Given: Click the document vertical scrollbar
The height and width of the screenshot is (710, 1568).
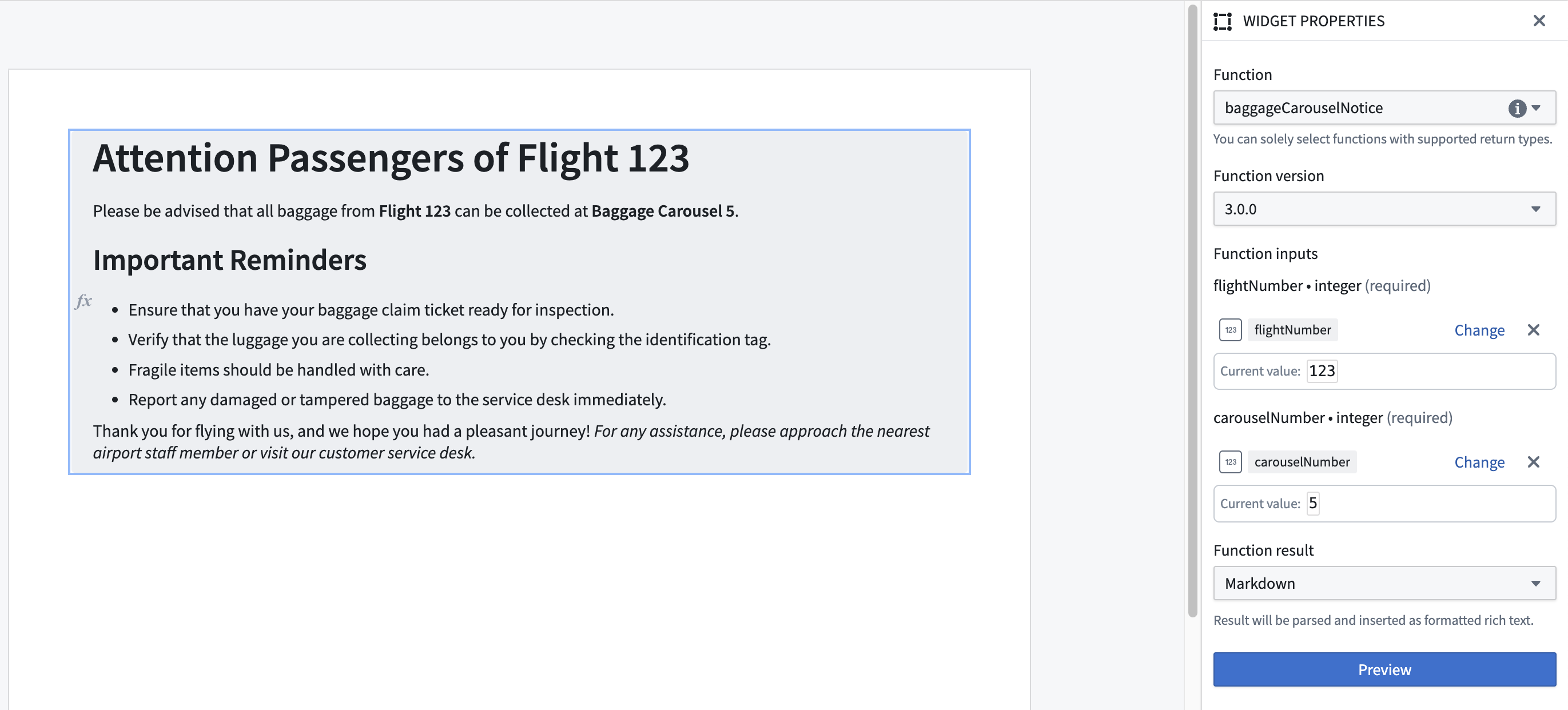Looking at the screenshot, I should click(x=1192, y=310).
